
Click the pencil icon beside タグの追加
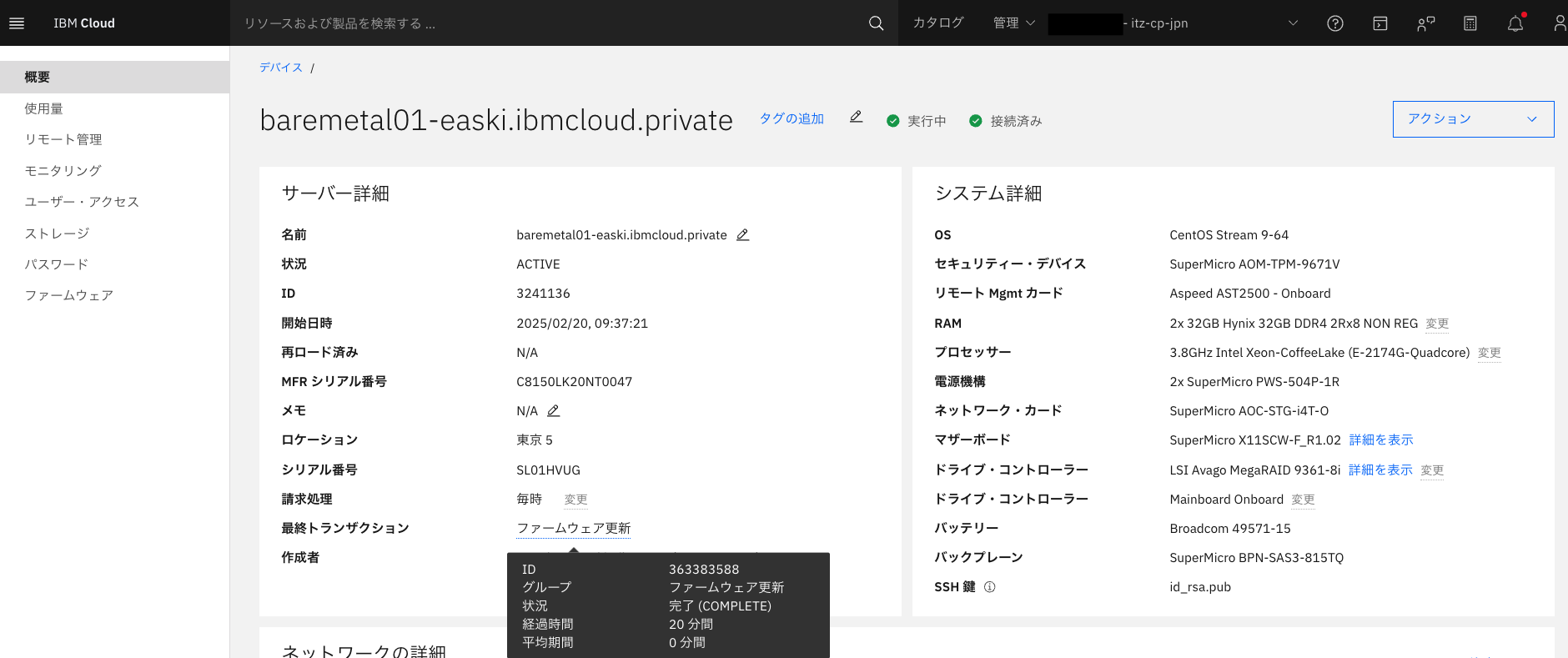(x=856, y=117)
